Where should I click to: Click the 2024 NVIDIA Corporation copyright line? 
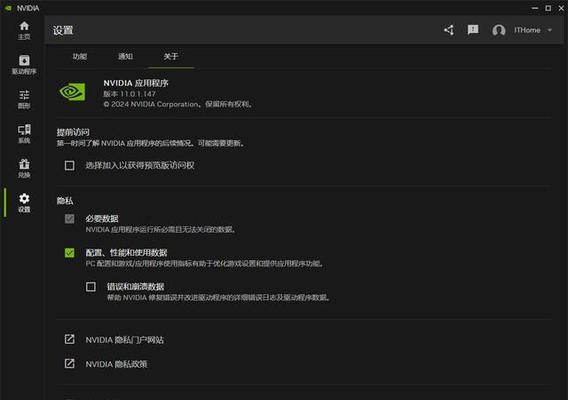[x=178, y=104]
